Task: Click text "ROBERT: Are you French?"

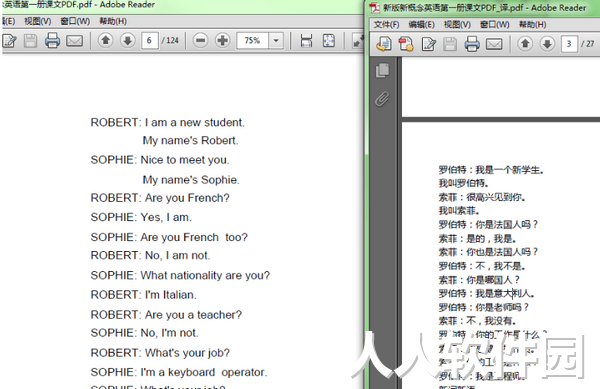Action: [160, 198]
